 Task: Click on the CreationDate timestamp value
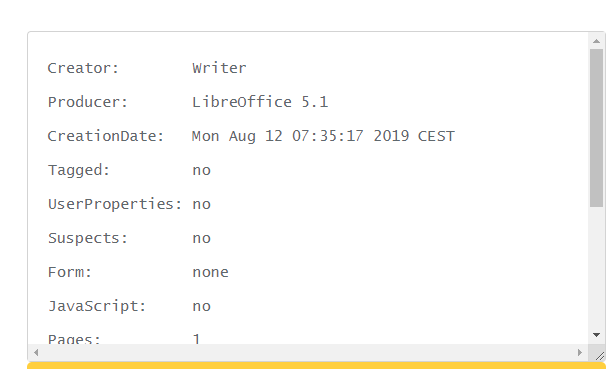click(x=323, y=136)
